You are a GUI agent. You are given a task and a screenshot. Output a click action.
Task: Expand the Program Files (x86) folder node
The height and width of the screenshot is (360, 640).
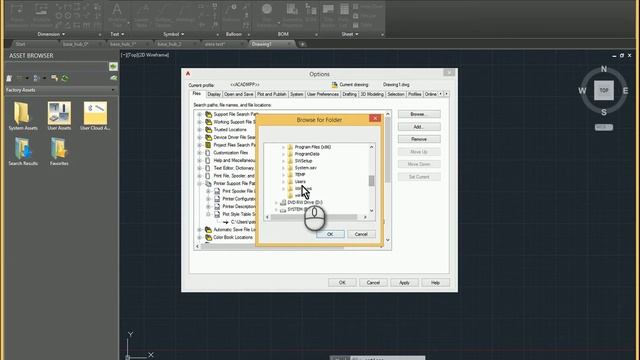pyautogui.click(x=283, y=147)
